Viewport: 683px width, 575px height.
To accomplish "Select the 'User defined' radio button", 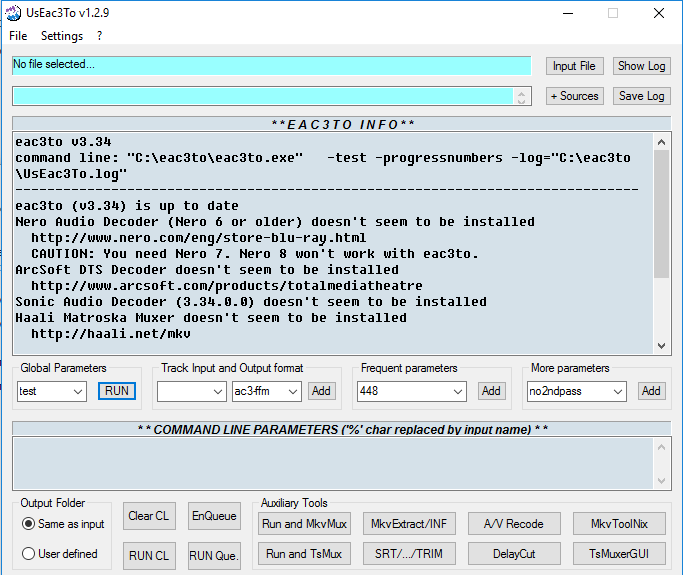I will [28, 554].
